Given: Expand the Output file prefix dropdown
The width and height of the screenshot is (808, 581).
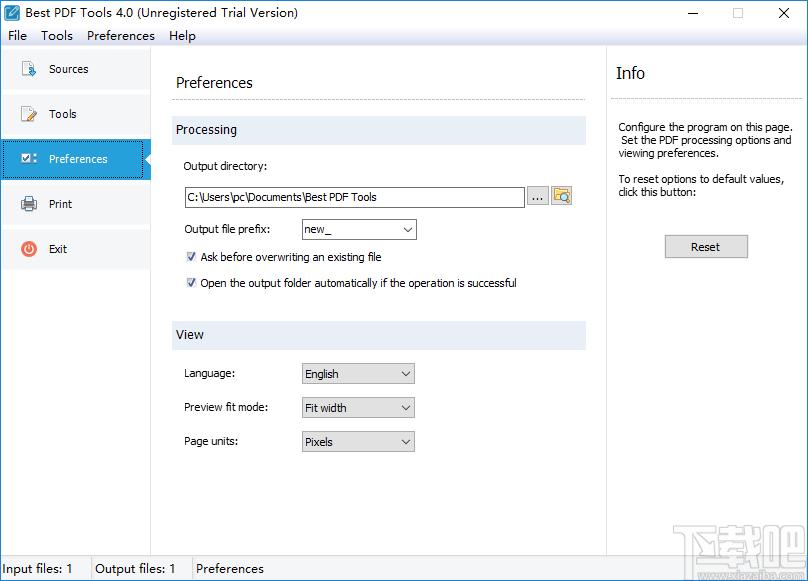Looking at the screenshot, I should click(x=408, y=229).
